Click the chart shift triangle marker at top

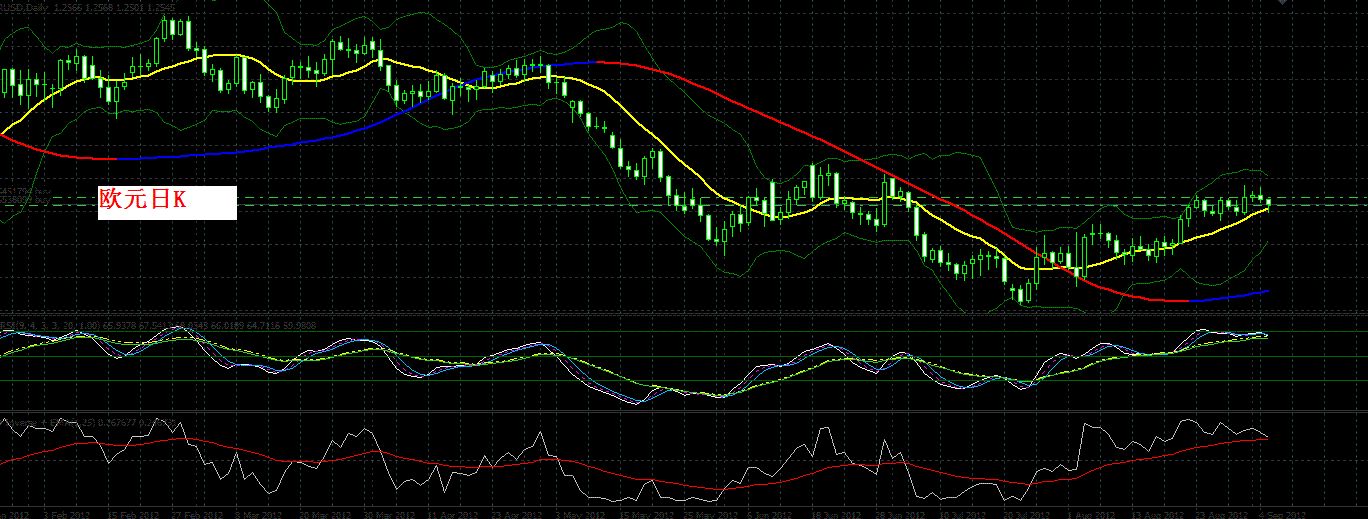point(1283,3)
